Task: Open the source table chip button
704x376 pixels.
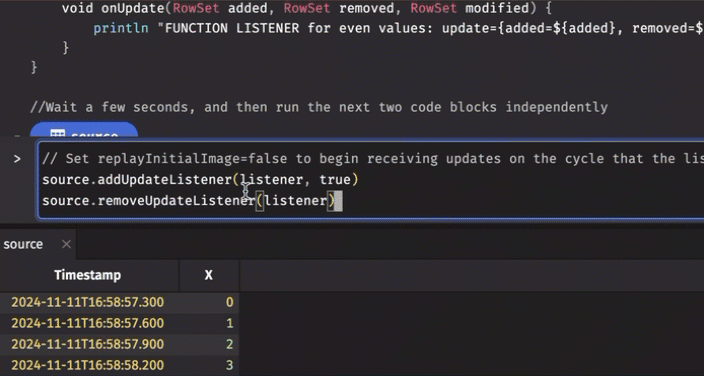Action: coord(84,130)
